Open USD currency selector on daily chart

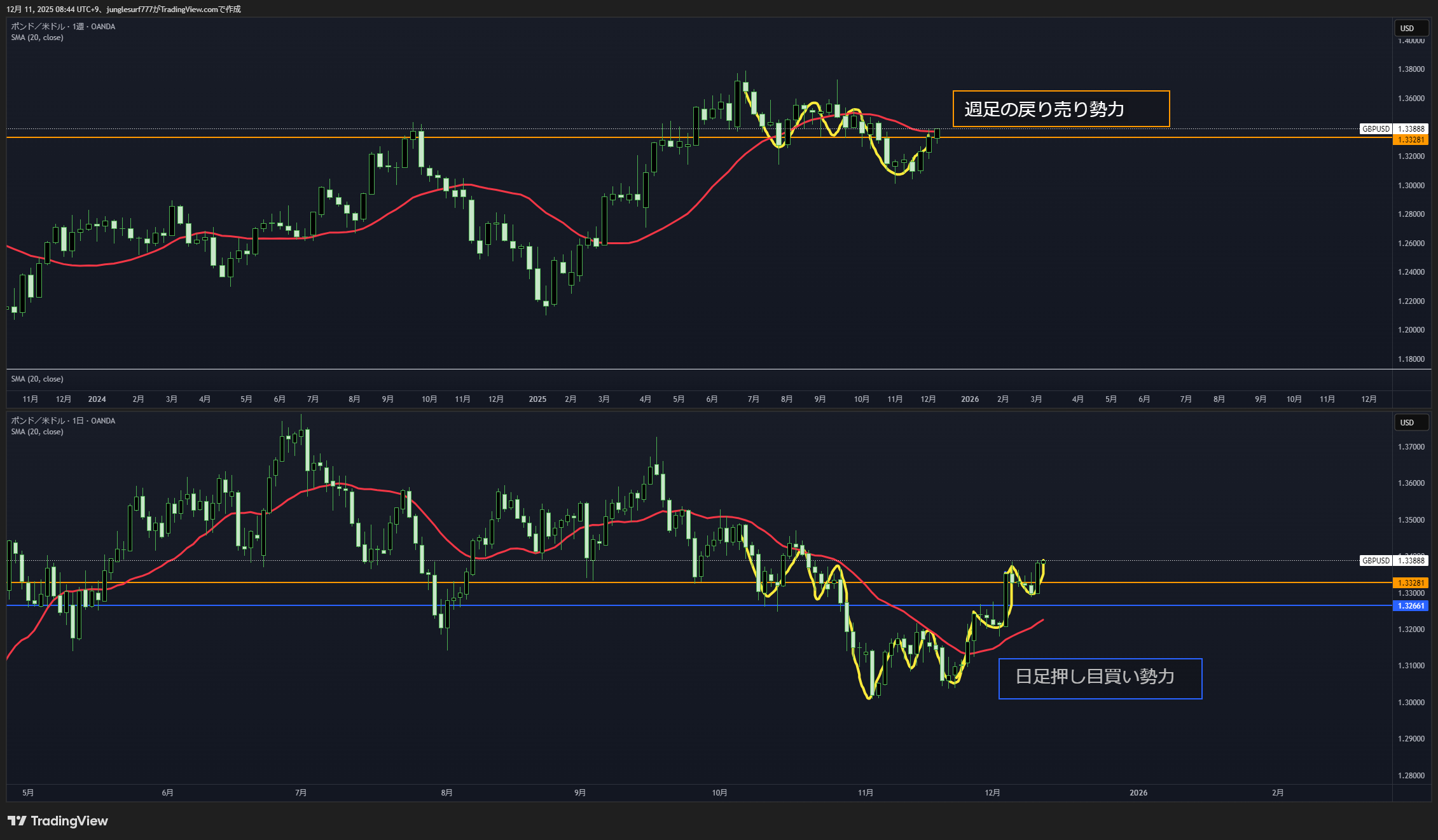pyautogui.click(x=1411, y=422)
